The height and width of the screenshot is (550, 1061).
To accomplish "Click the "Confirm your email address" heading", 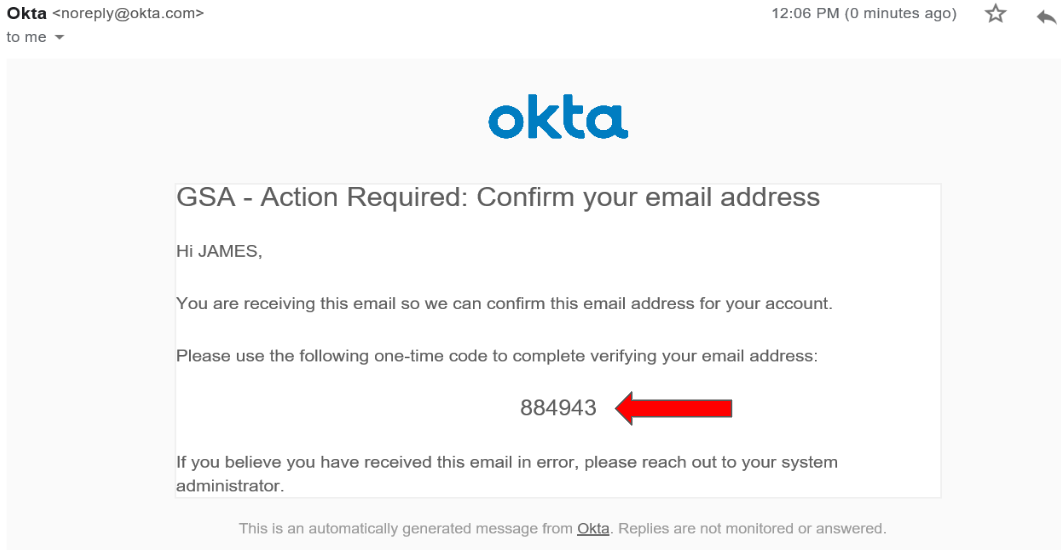I will click(x=648, y=197).
